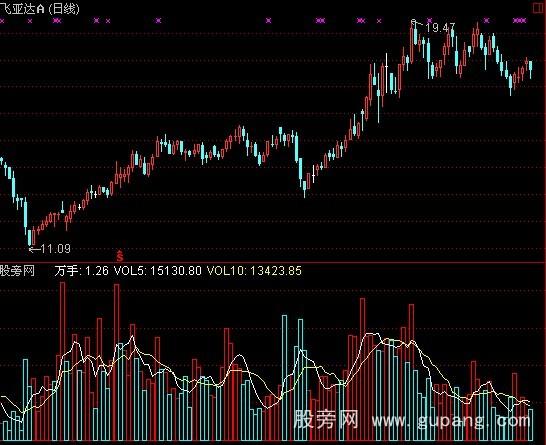Click the VOL10: 13423.85 indicator label
The image size is (546, 445).
[x=254, y=271]
